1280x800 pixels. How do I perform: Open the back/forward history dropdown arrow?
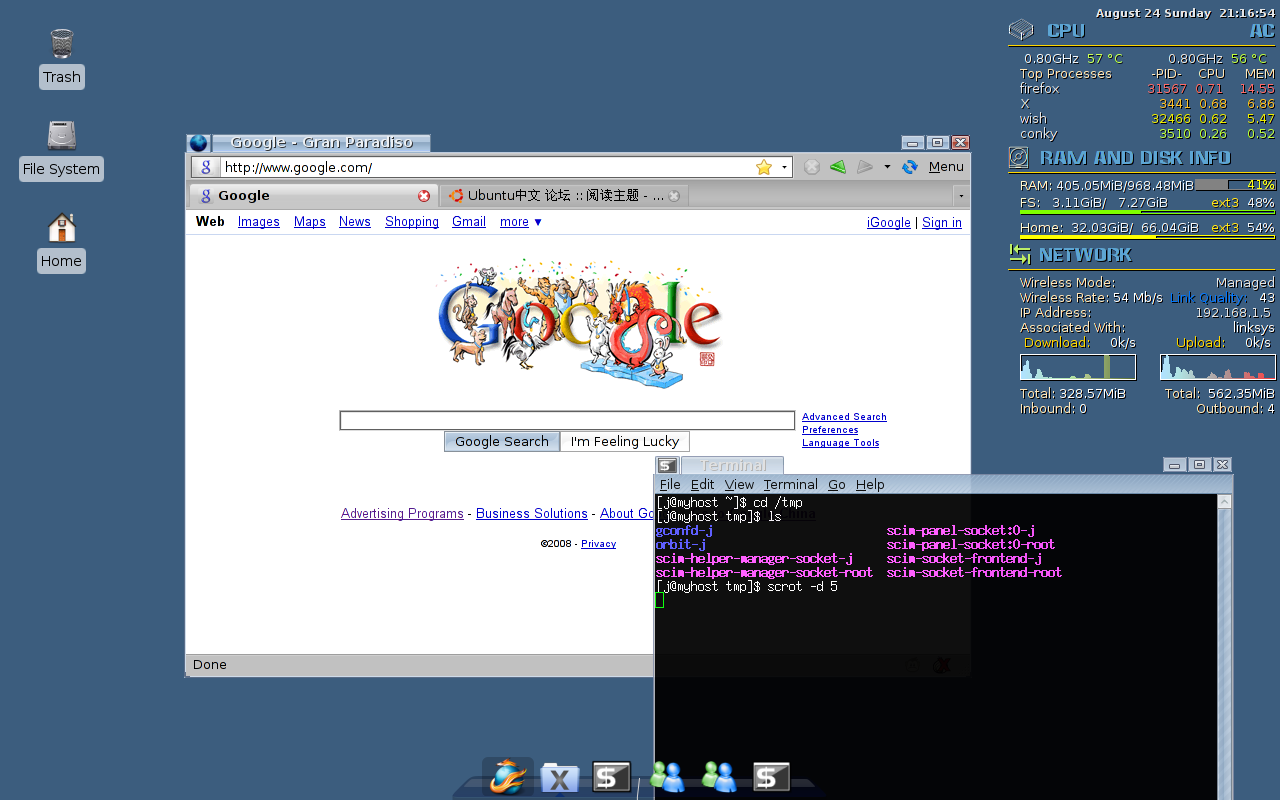click(887, 167)
